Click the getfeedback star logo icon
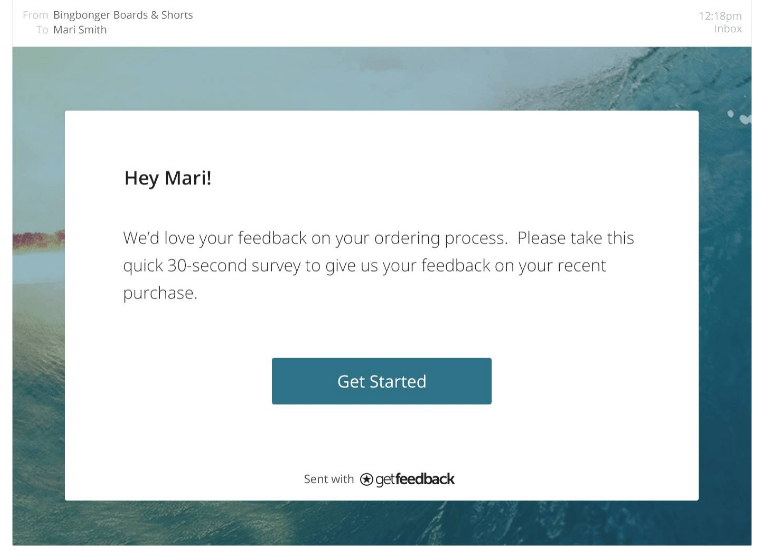 point(367,480)
